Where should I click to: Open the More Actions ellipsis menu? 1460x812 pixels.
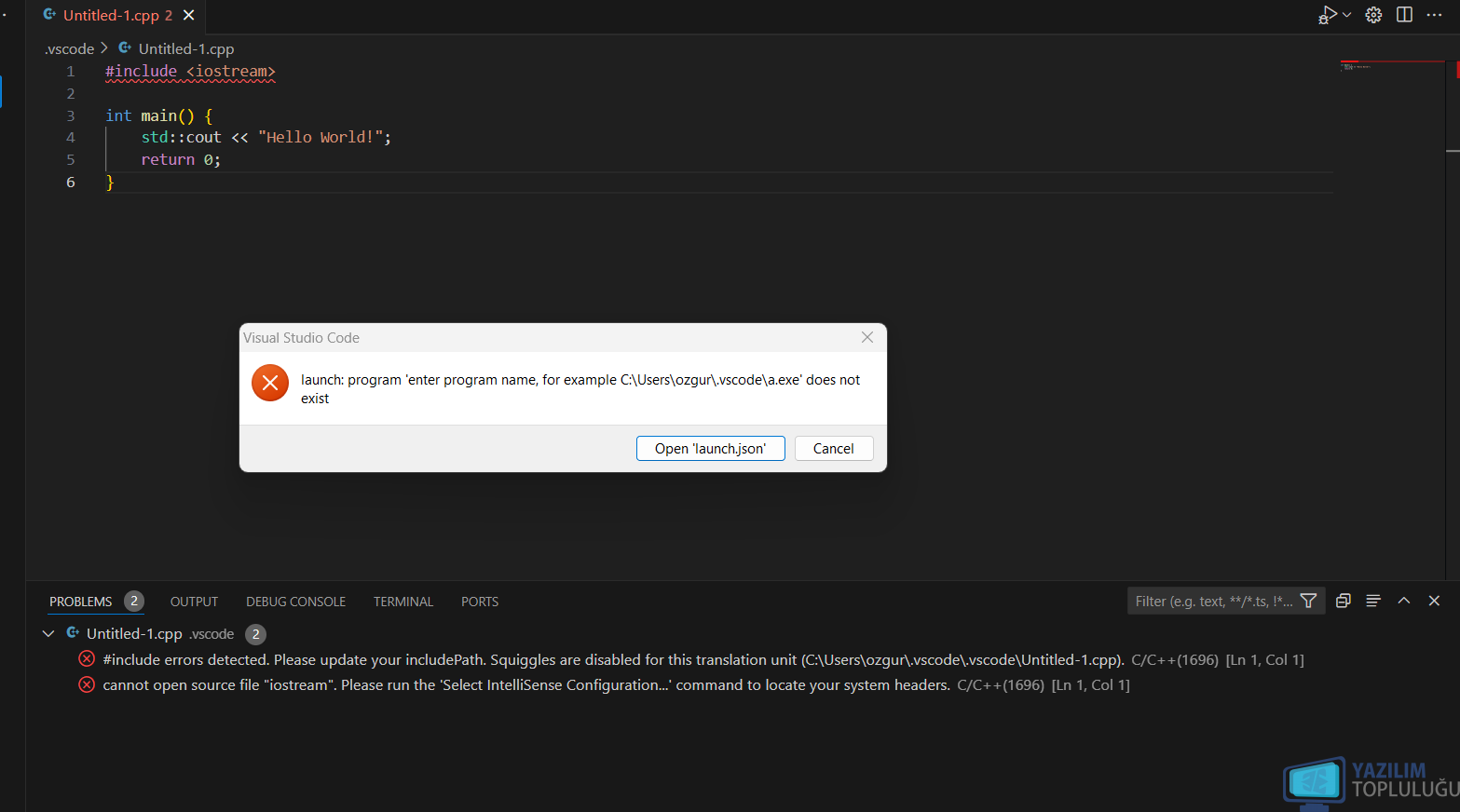(x=1435, y=15)
